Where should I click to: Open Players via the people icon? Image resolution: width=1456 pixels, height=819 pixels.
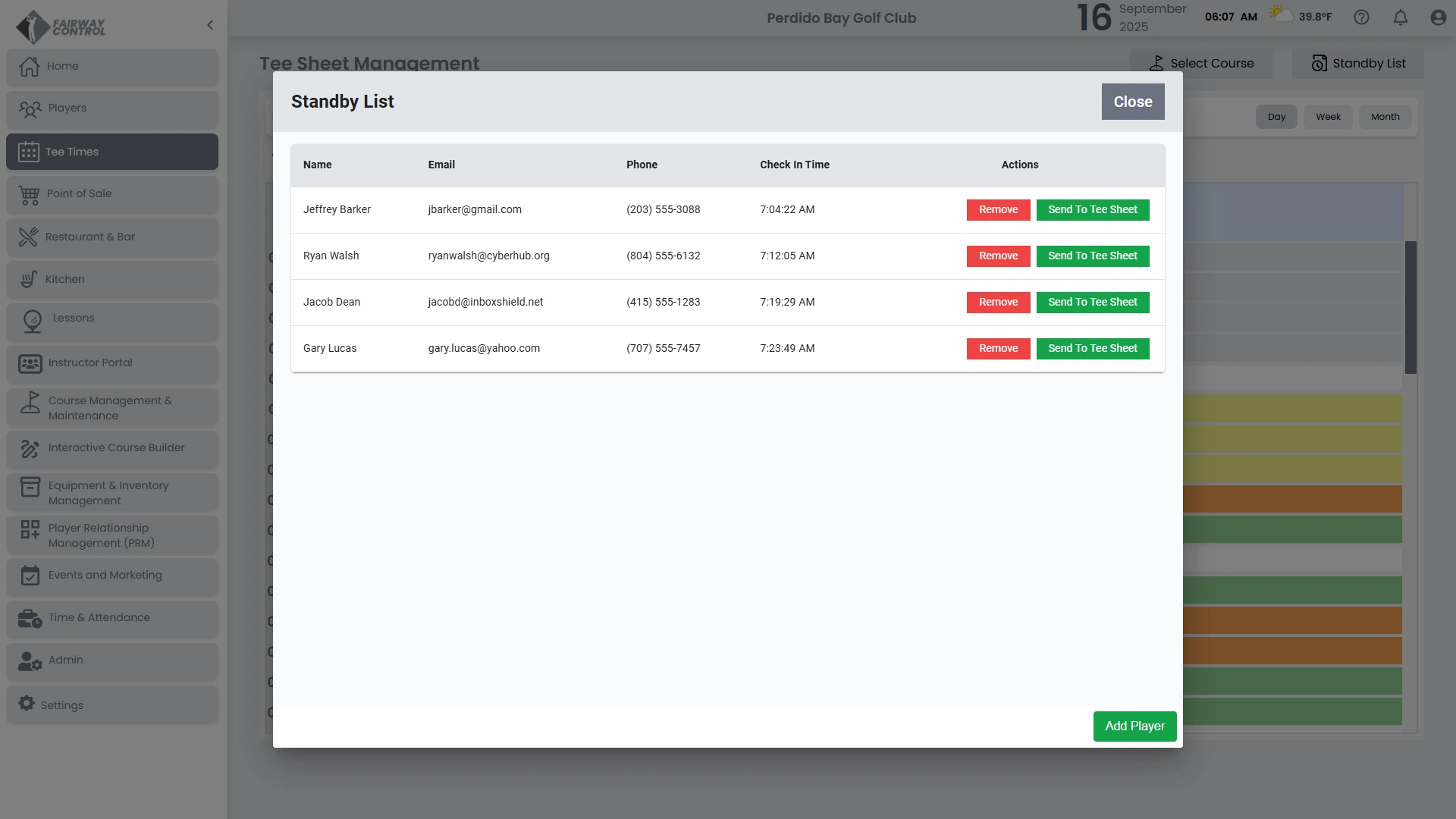pos(30,109)
